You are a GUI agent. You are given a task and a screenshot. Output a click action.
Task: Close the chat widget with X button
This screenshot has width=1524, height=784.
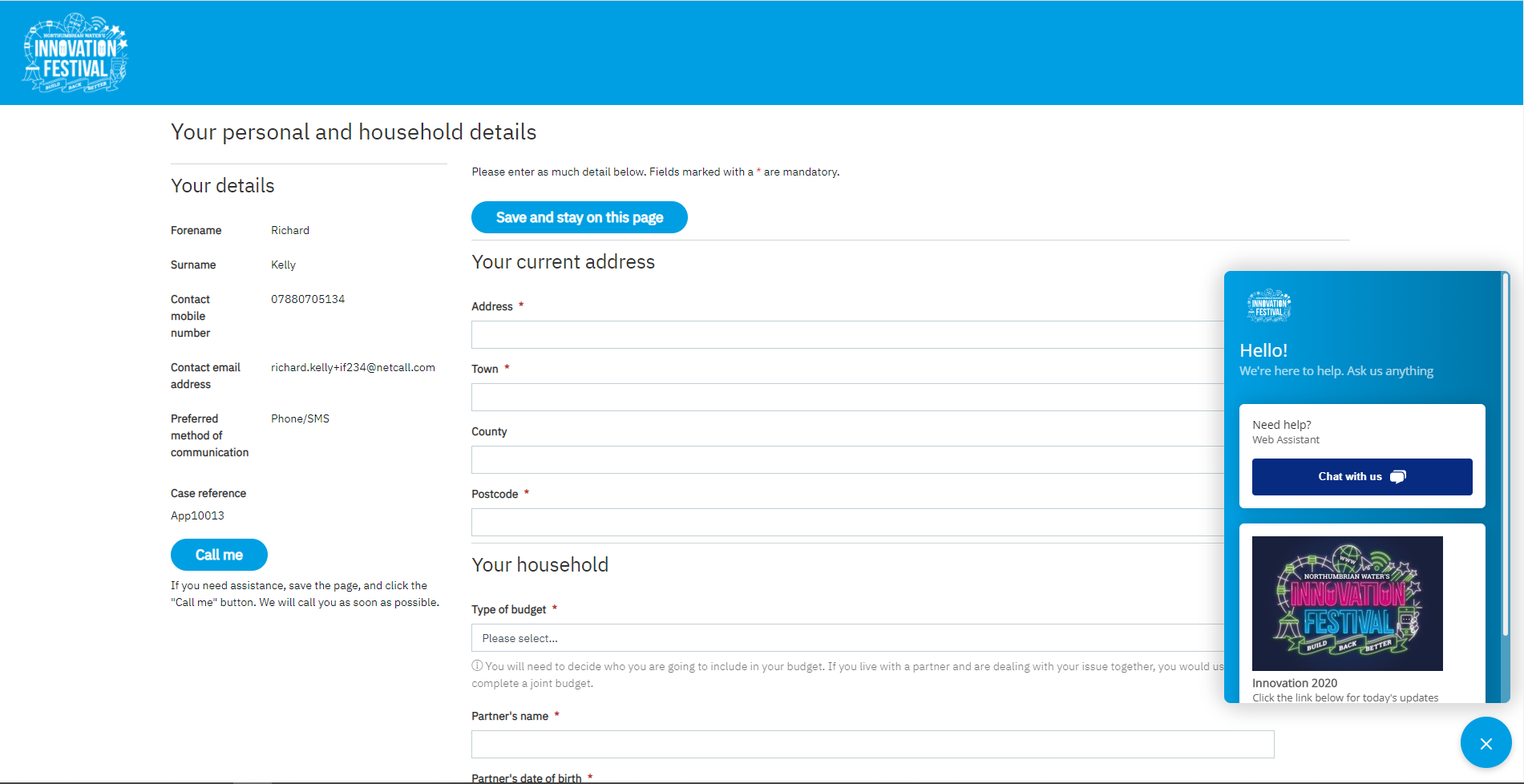tap(1486, 743)
